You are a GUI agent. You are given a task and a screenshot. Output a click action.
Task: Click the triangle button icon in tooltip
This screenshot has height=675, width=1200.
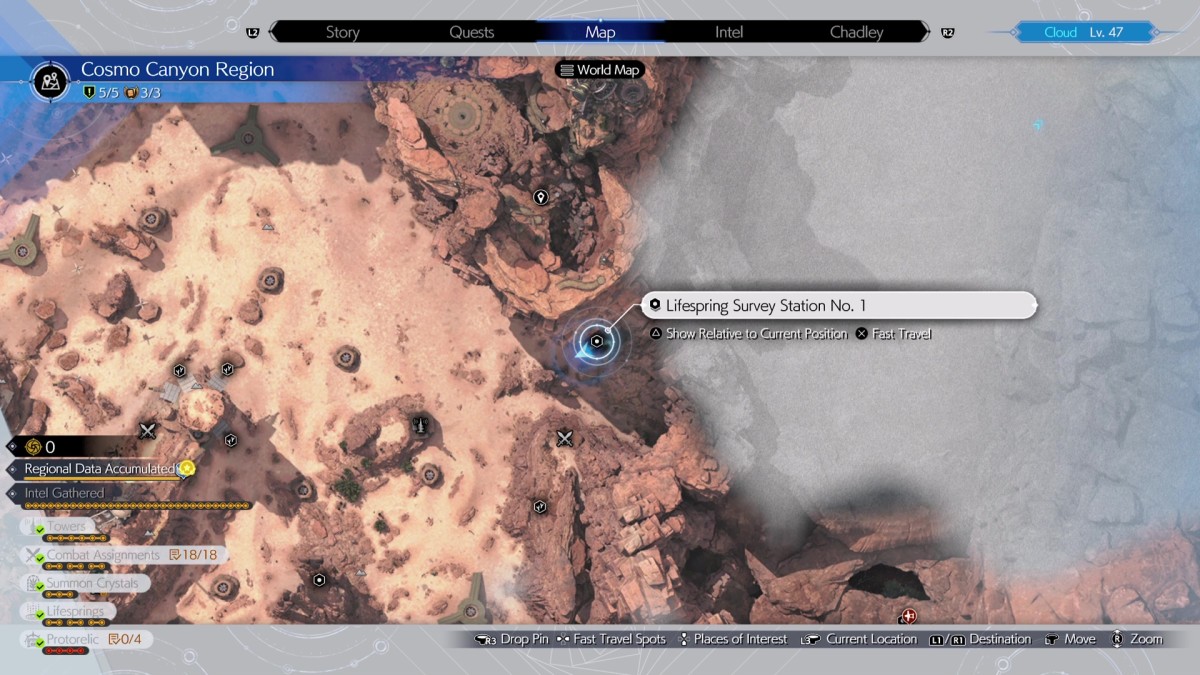[x=656, y=334]
